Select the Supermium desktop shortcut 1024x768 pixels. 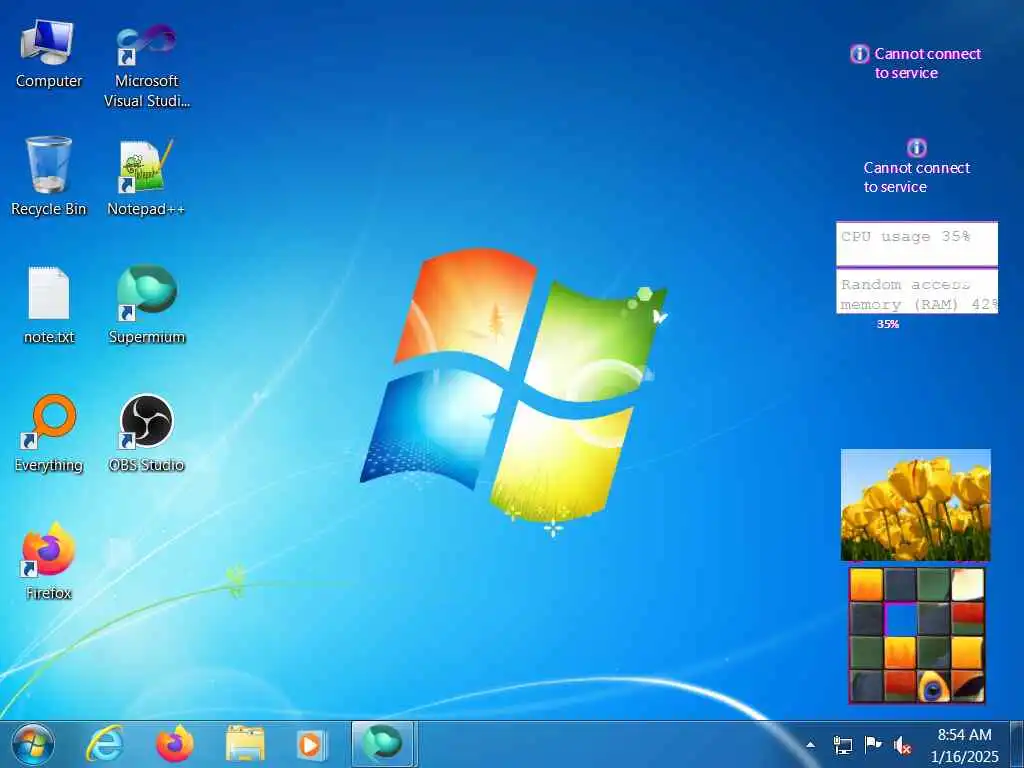146,304
